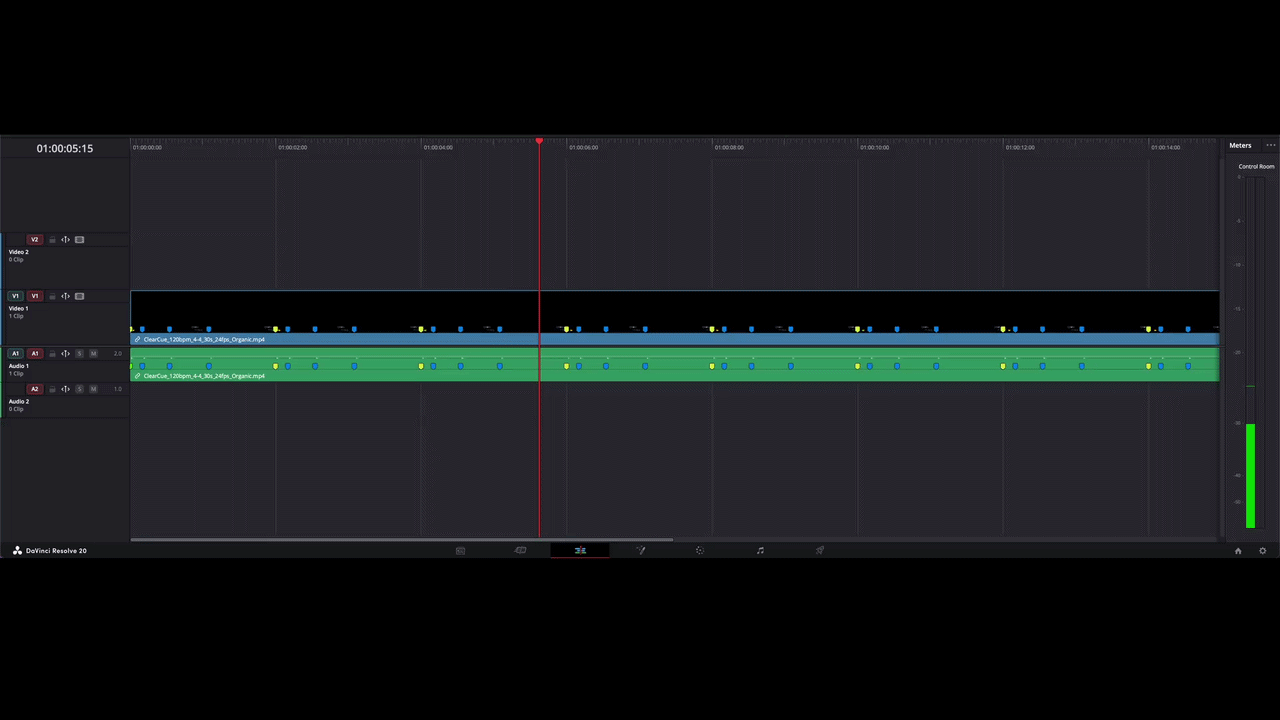Image resolution: width=1280 pixels, height=720 pixels.
Task: Open Project Settings gear icon
Action: coord(1262,551)
